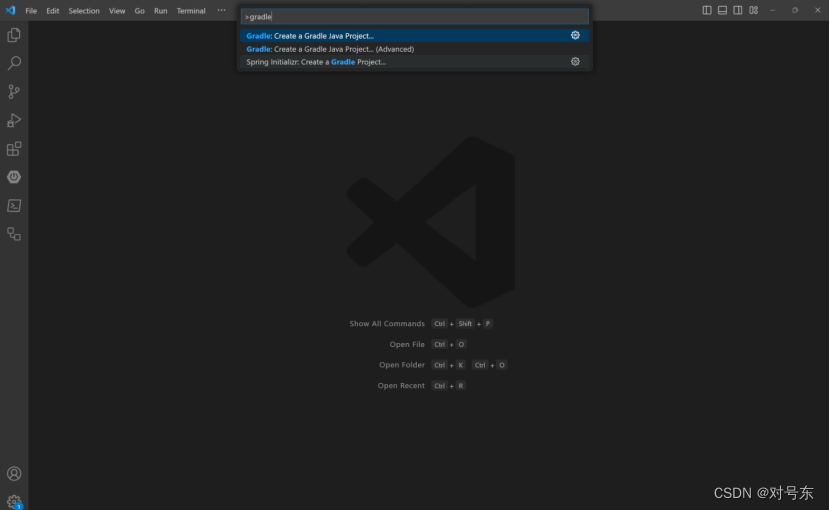The width and height of the screenshot is (830, 510).
Task: Click the Show All Commands shortcut hint
Action: [421, 324]
